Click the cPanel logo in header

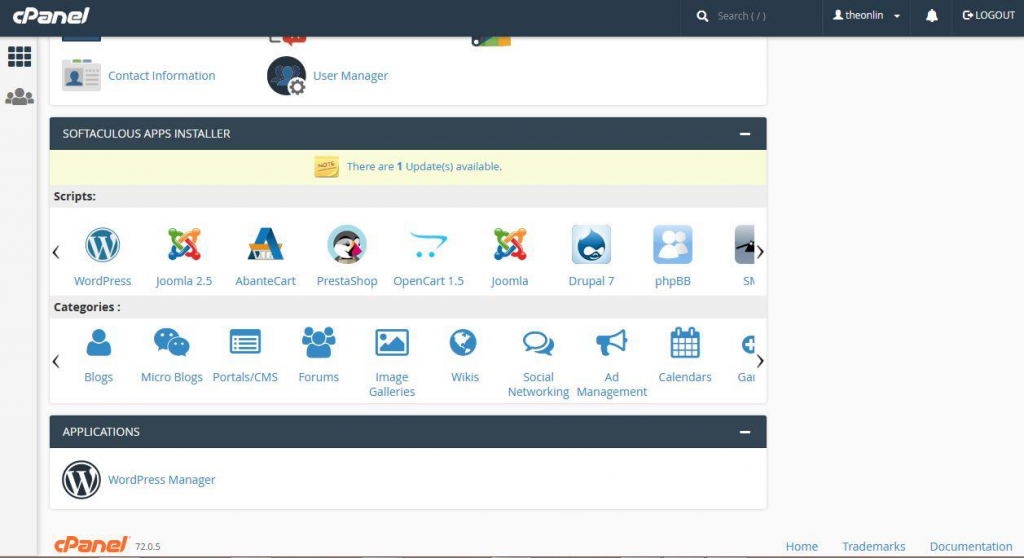[51, 15]
